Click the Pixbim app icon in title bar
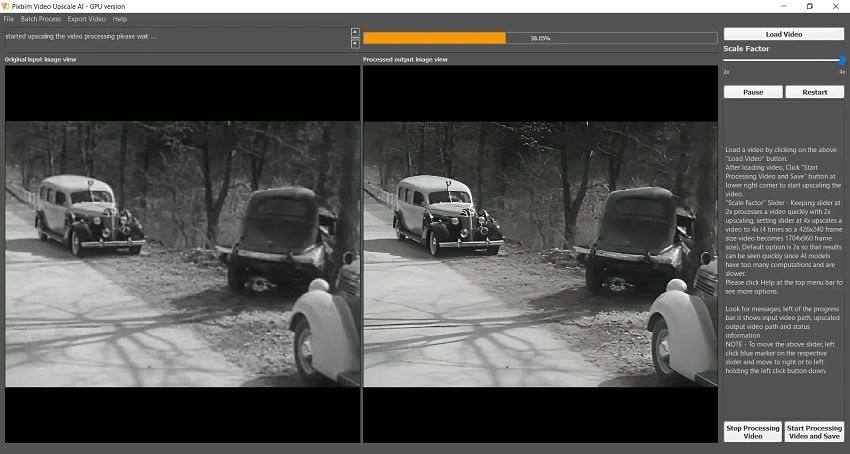 (5, 7)
